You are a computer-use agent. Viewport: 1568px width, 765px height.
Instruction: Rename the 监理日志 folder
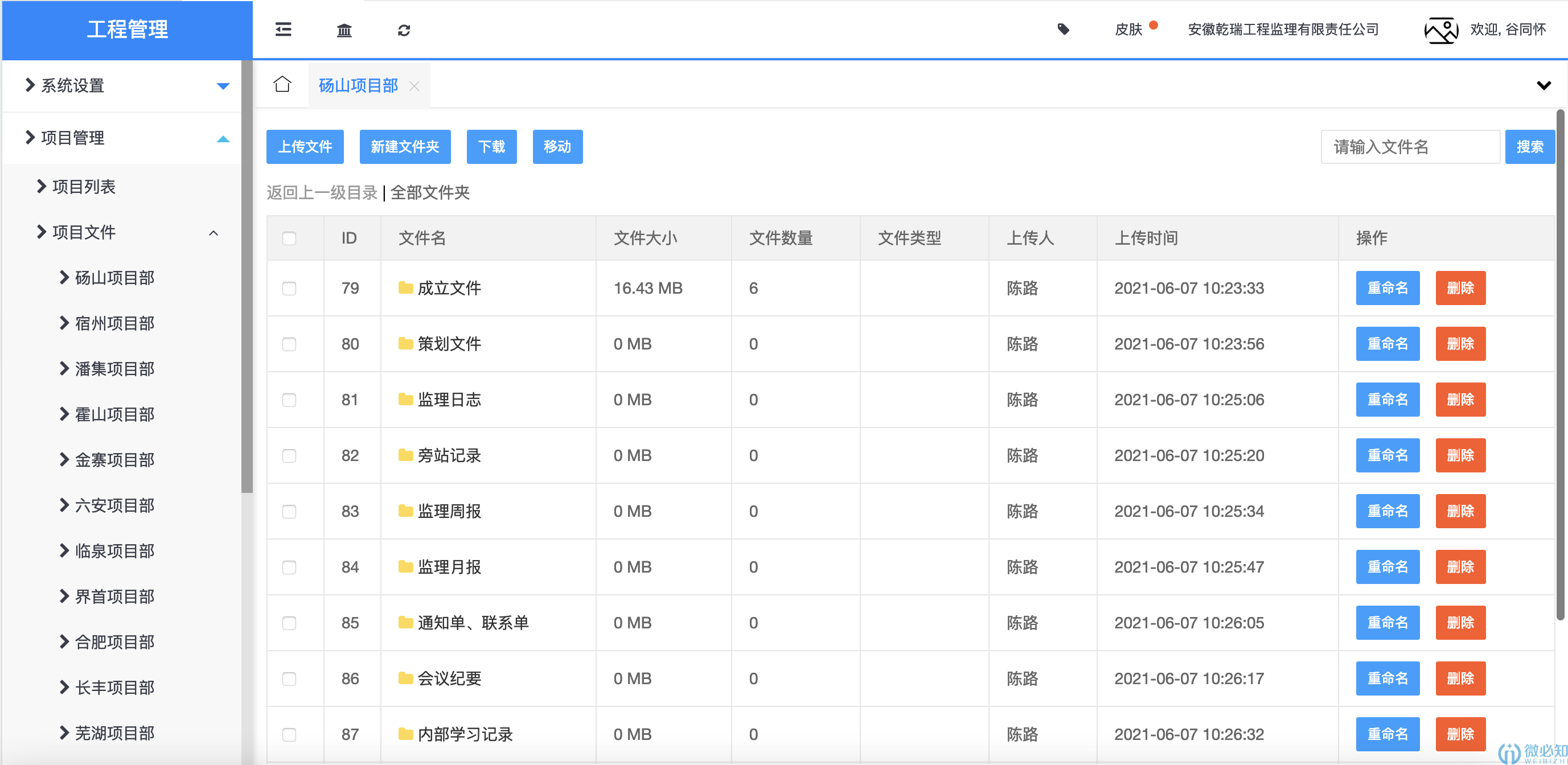click(x=1387, y=400)
